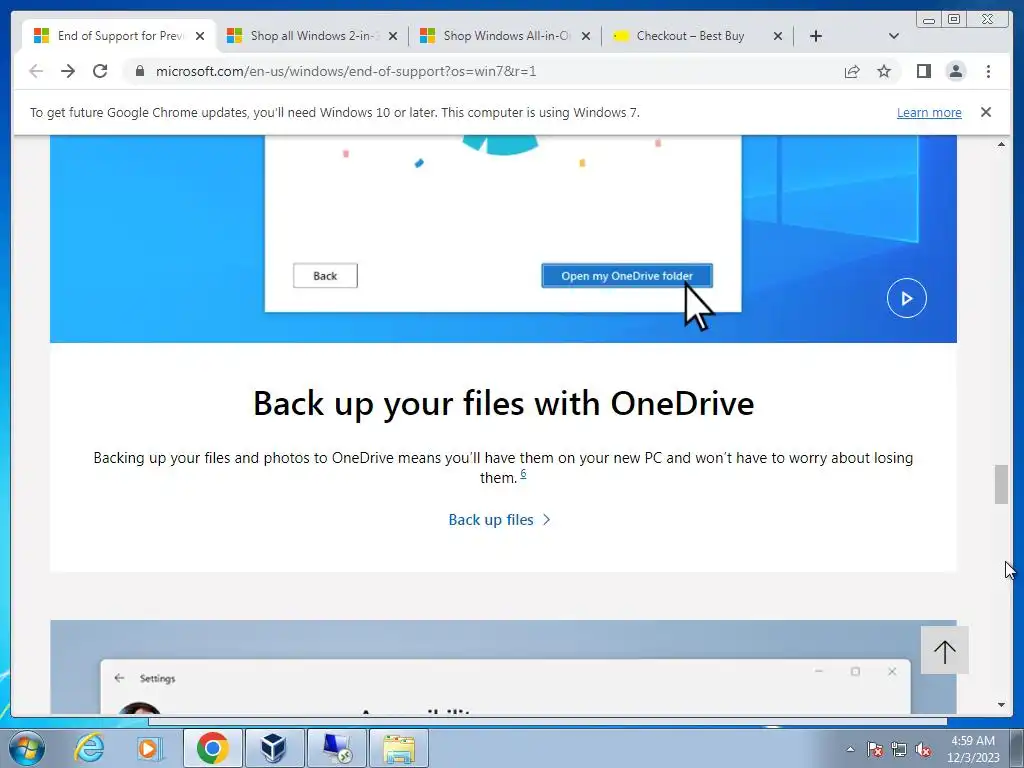
Task: Launch Internet Explorer from taskbar
Action: click(x=89, y=748)
